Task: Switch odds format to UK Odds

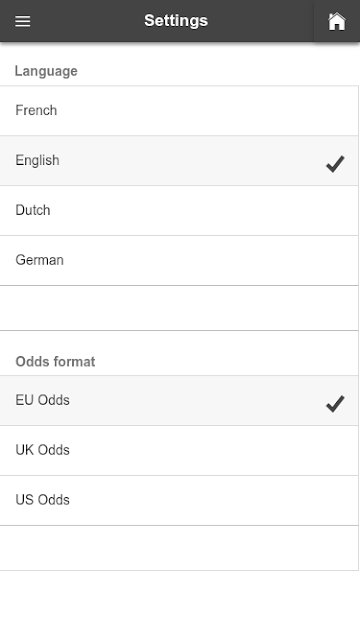Action: 179,451
